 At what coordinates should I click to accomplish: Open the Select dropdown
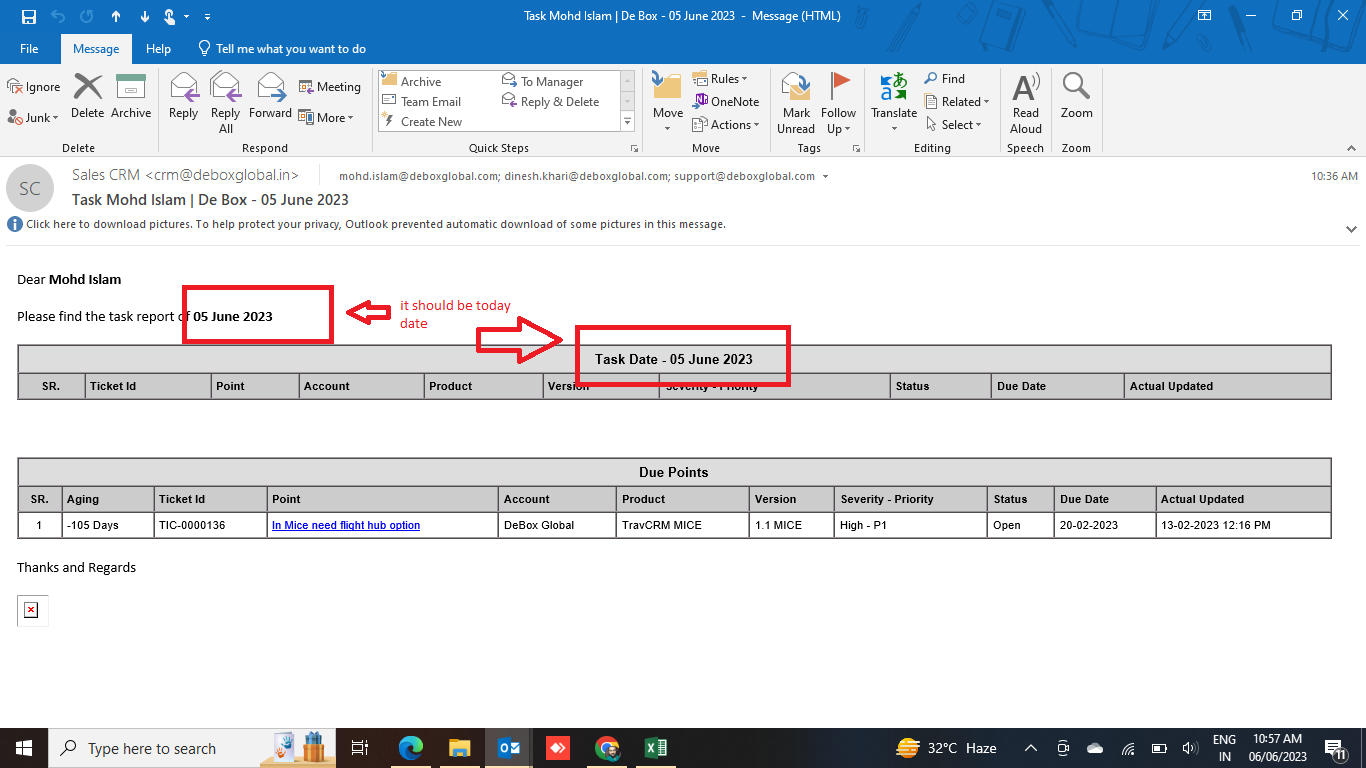(x=953, y=124)
